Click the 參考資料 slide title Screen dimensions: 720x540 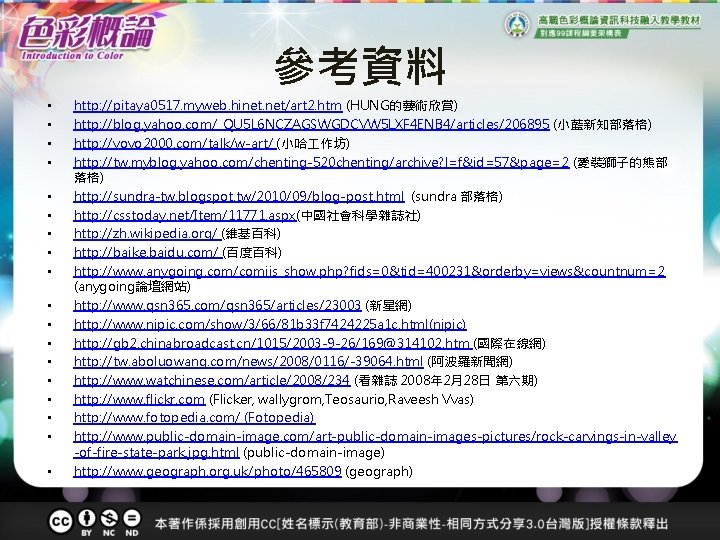point(360,67)
